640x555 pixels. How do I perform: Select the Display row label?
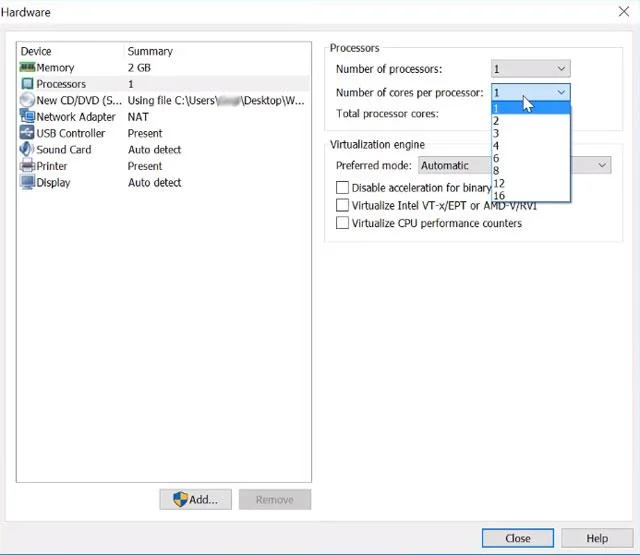pyautogui.click(x=53, y=182)
